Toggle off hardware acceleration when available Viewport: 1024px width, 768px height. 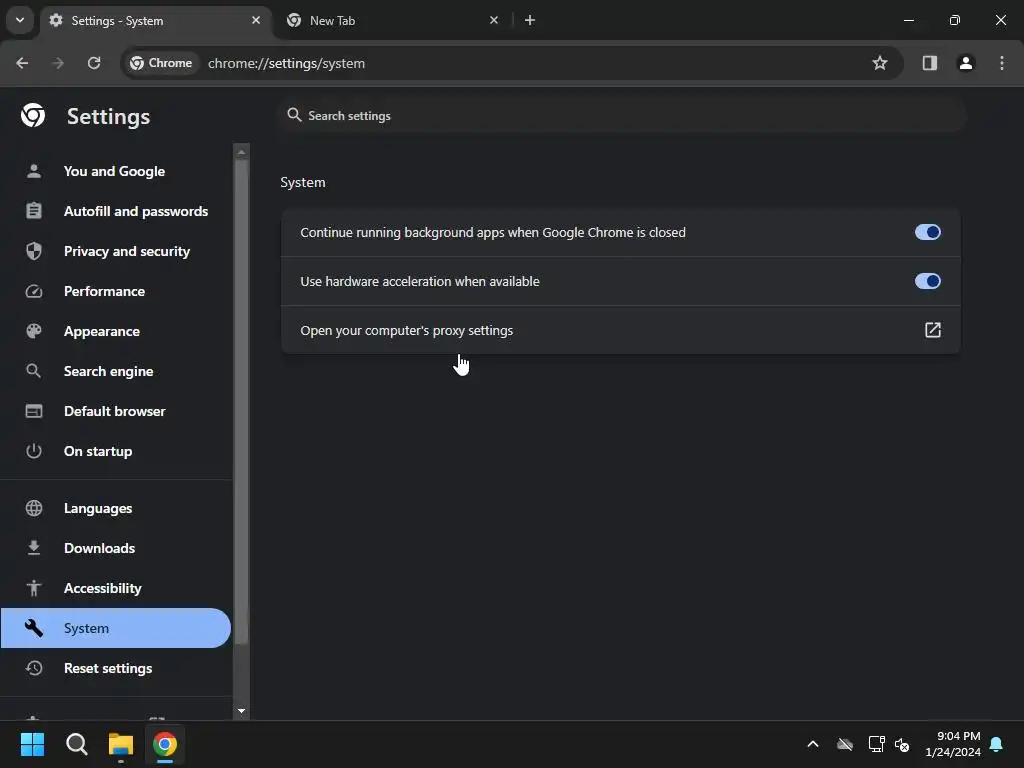pyautogui.click(x=927, y=281)
